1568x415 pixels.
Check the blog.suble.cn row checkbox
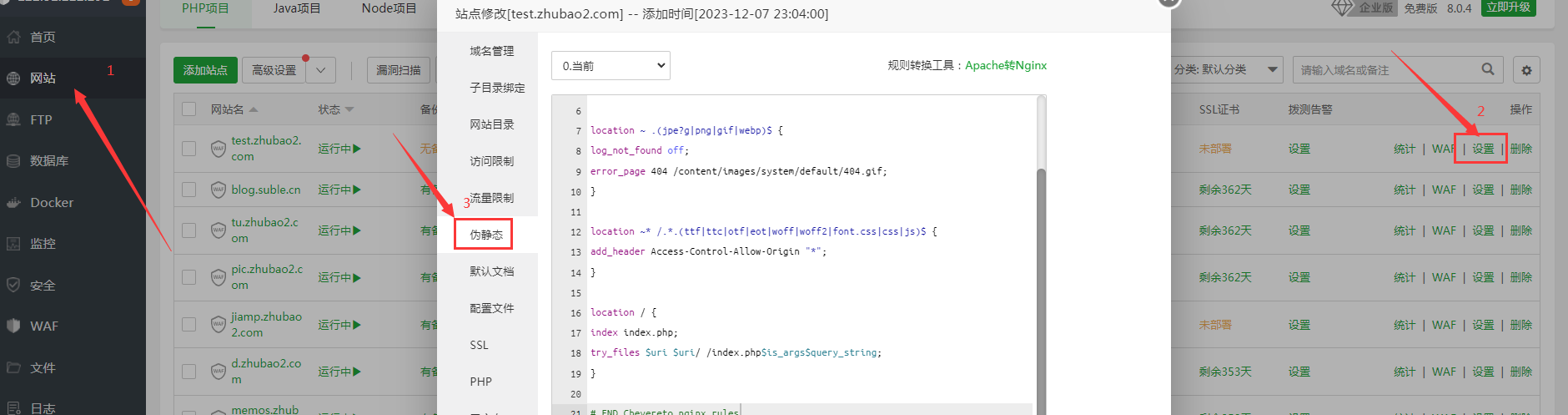[189, 190]
